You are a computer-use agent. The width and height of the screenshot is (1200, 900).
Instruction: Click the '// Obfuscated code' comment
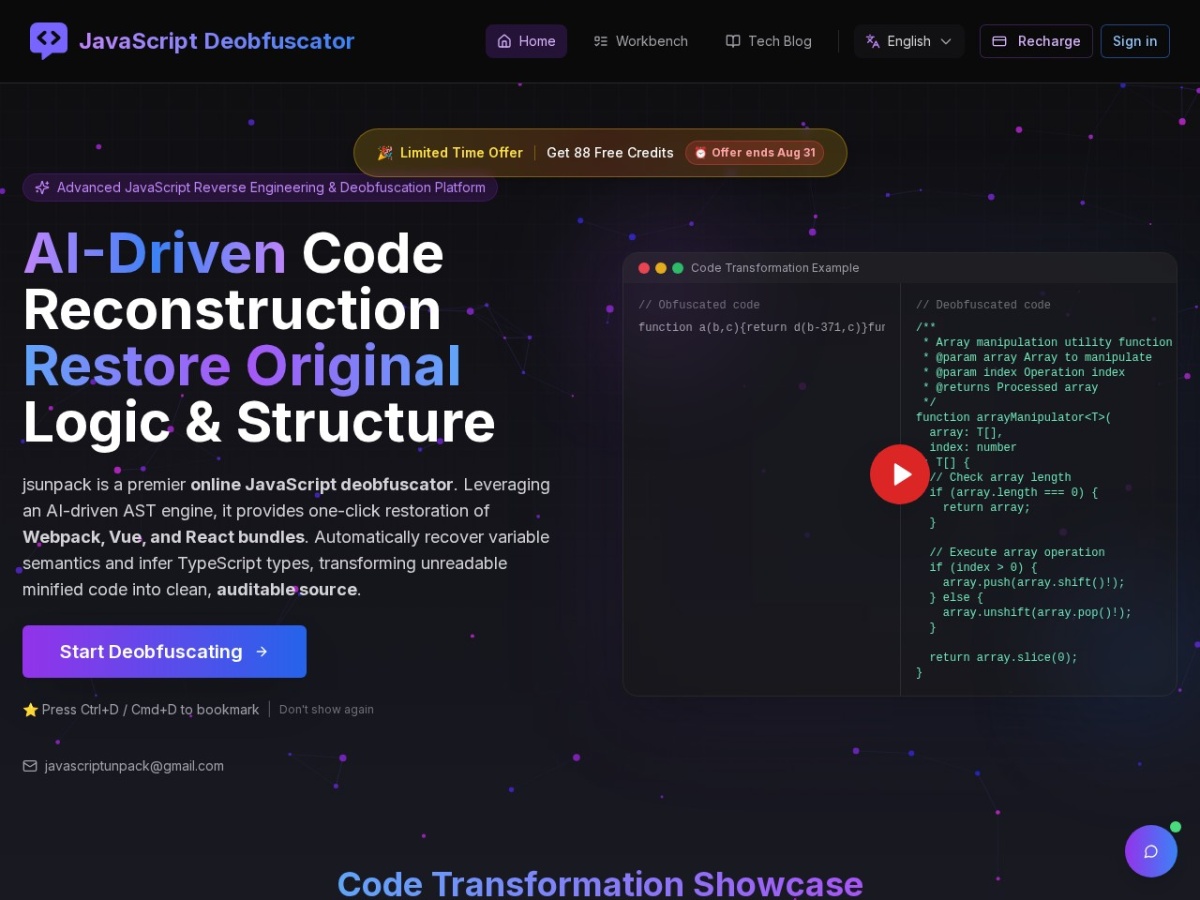click(699, 305)
